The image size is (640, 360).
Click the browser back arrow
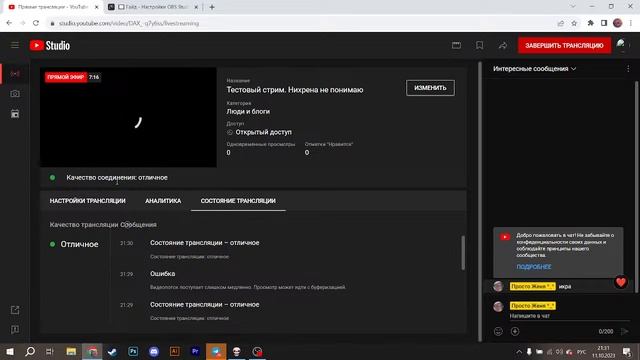click(9, 23)
